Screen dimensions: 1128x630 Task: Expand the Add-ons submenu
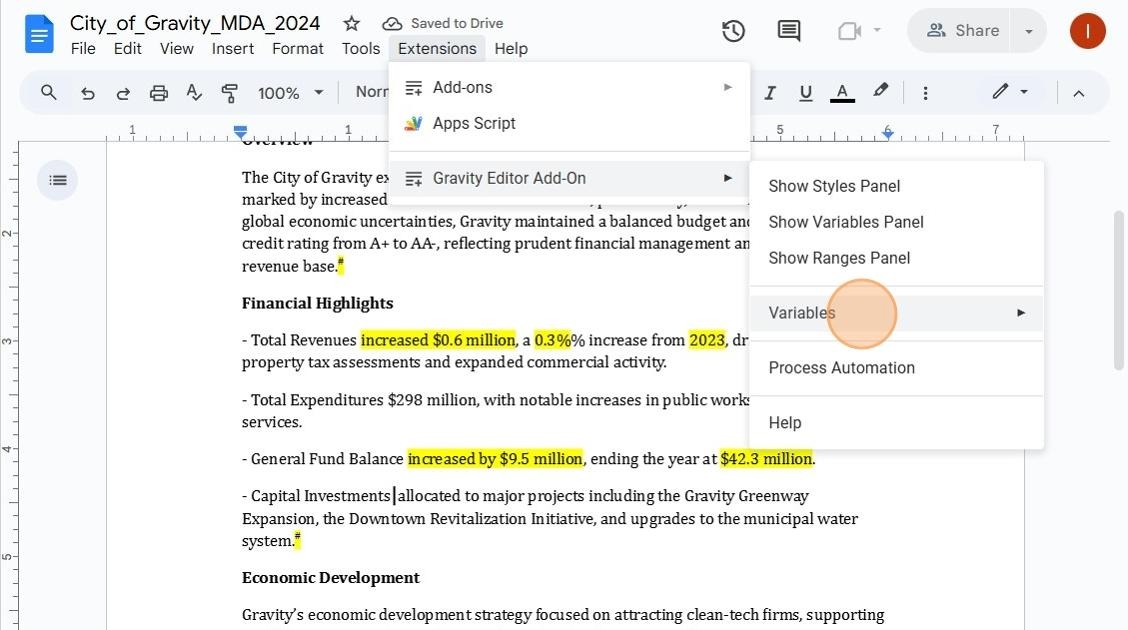[569, 88]
